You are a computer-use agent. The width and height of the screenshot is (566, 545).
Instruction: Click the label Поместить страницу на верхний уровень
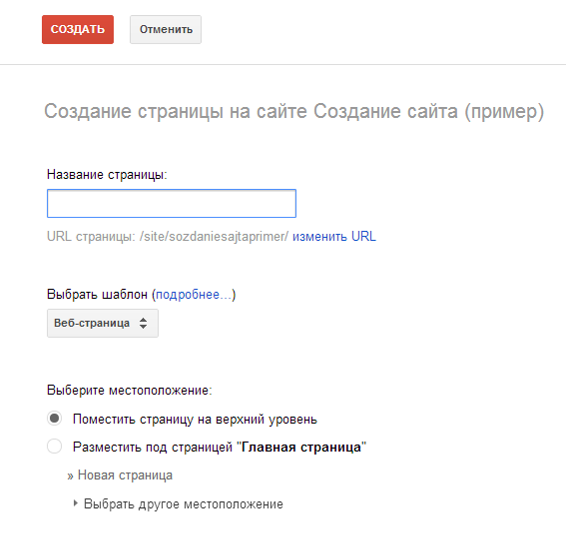click(x=195, y=419)
